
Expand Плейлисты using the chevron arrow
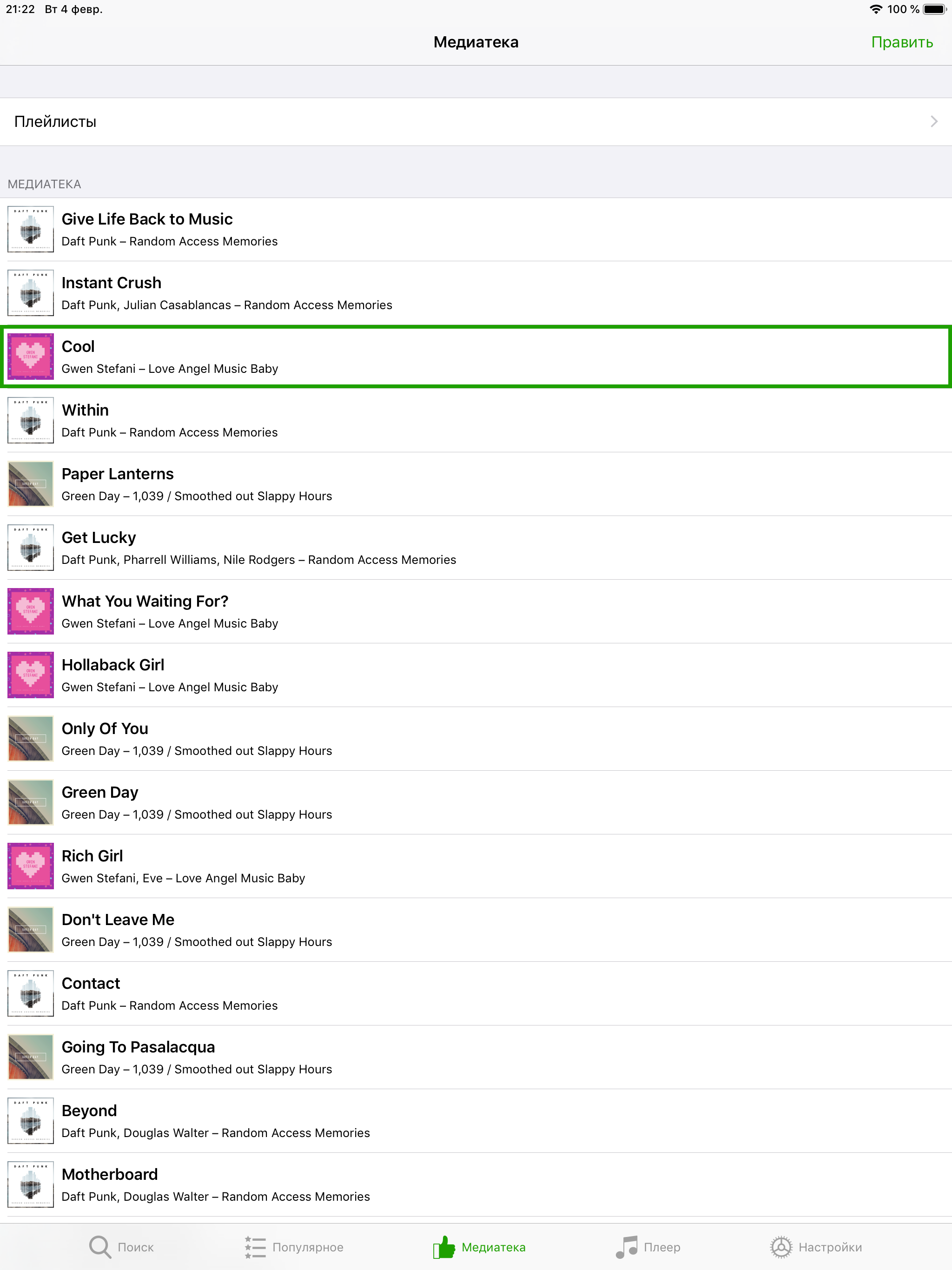pos(933,121)
